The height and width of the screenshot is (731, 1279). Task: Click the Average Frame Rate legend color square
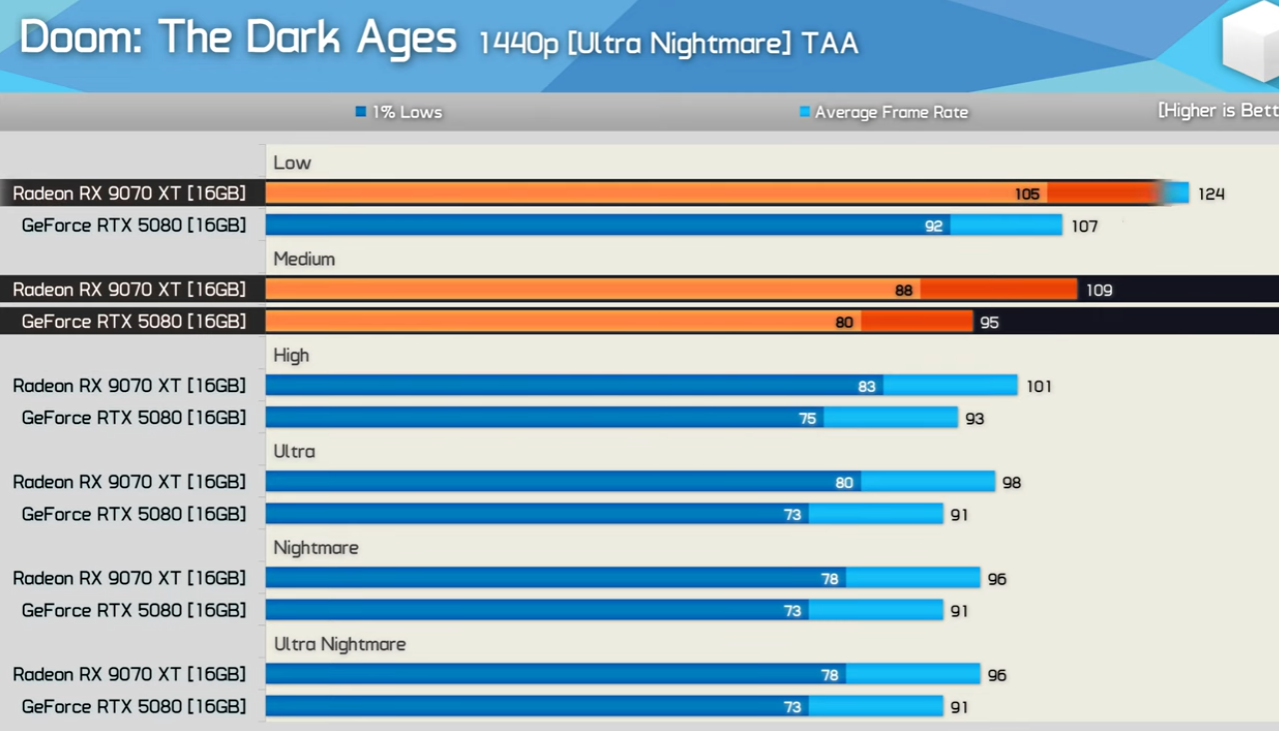pyautogui.click(x=804, y=112)
